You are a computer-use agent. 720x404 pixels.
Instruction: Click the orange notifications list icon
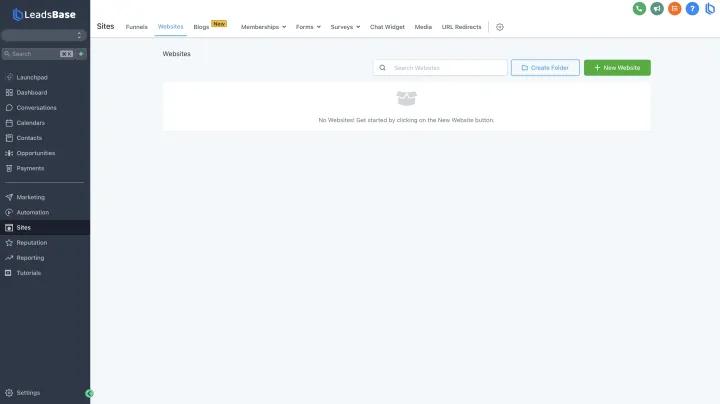(x=675, y=9)
